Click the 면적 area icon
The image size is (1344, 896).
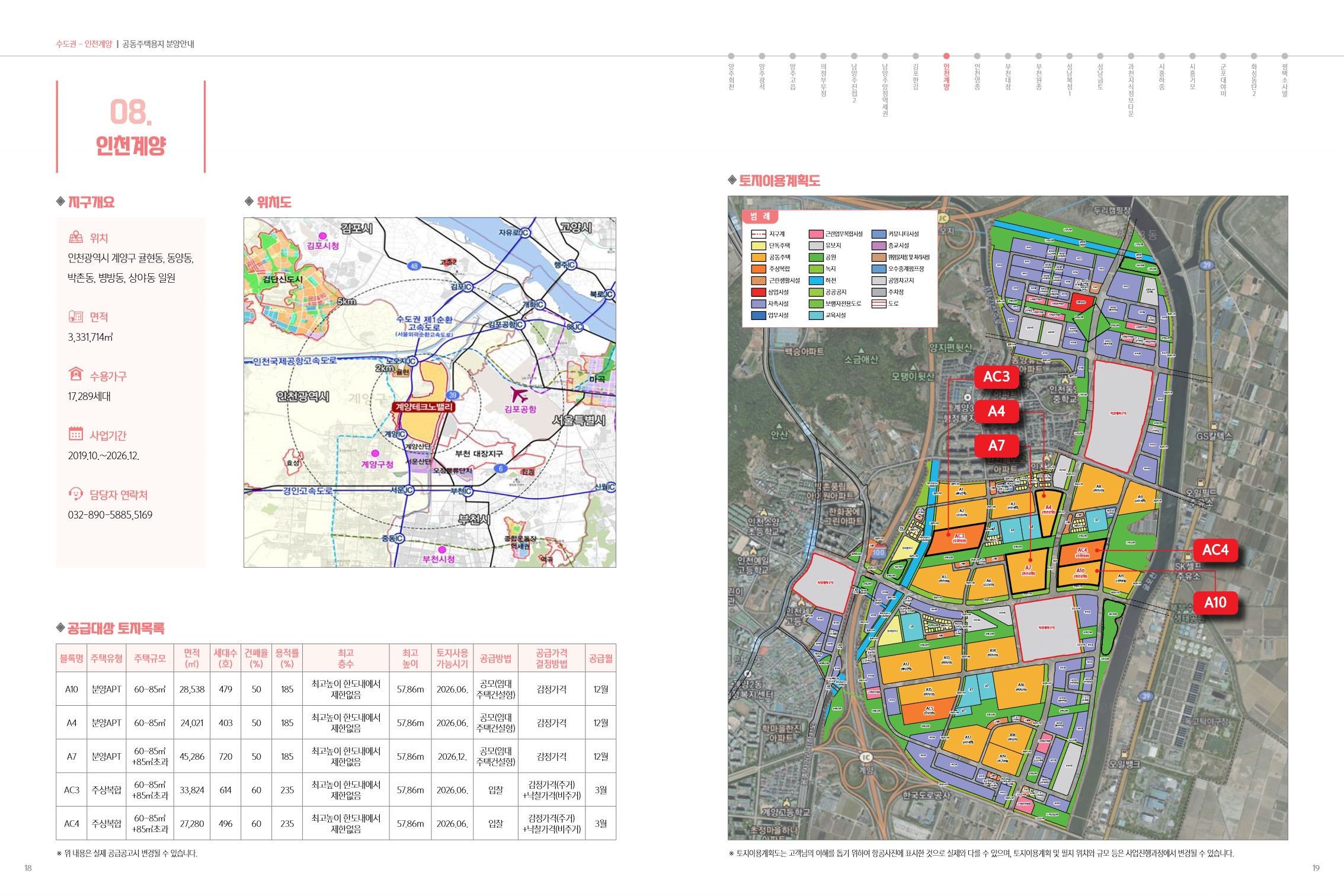76,316
